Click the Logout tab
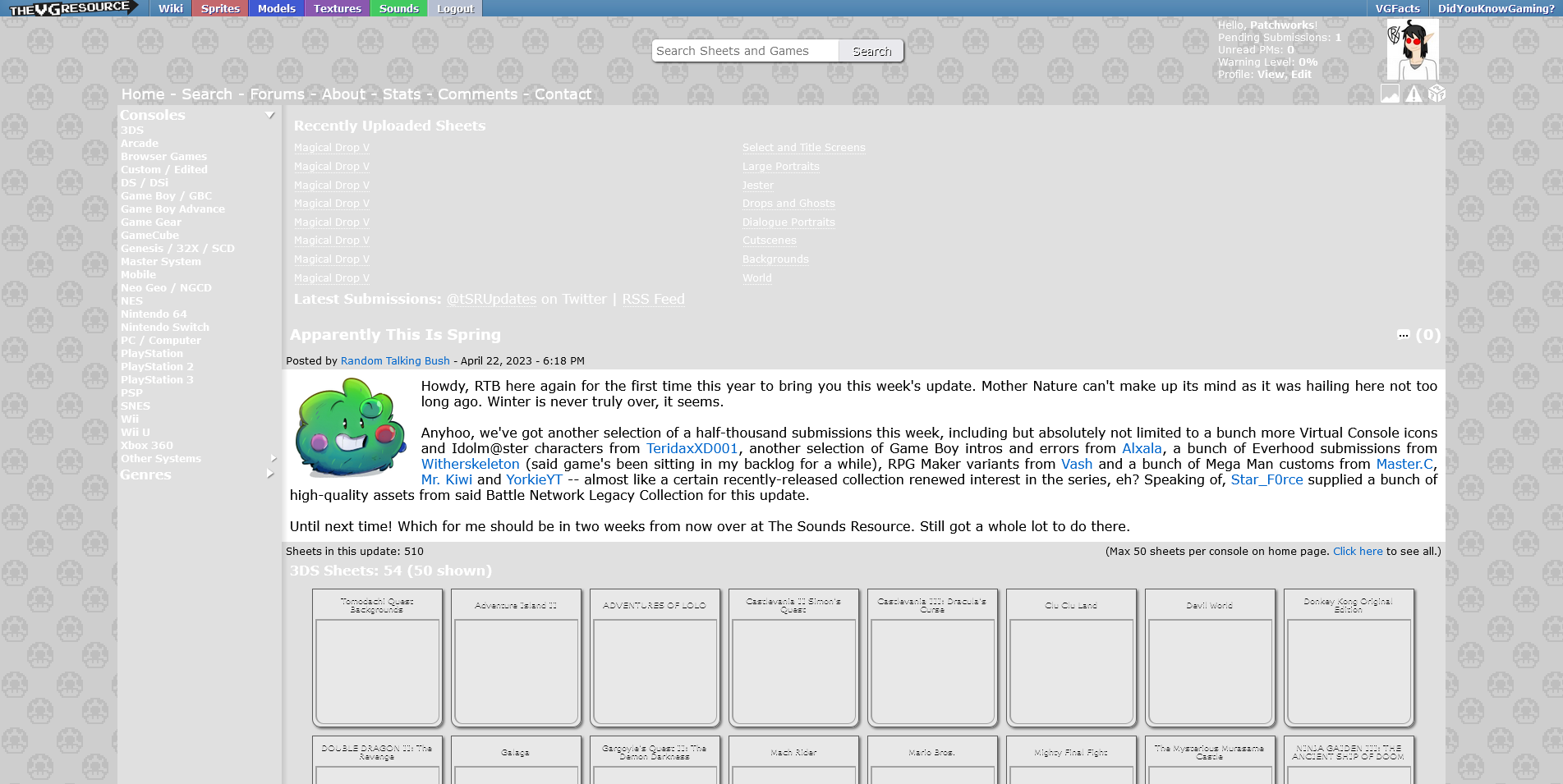Image resolution: width=1563 pixels, height=784 pixels. pyautogui.click(x=455, y=8)
